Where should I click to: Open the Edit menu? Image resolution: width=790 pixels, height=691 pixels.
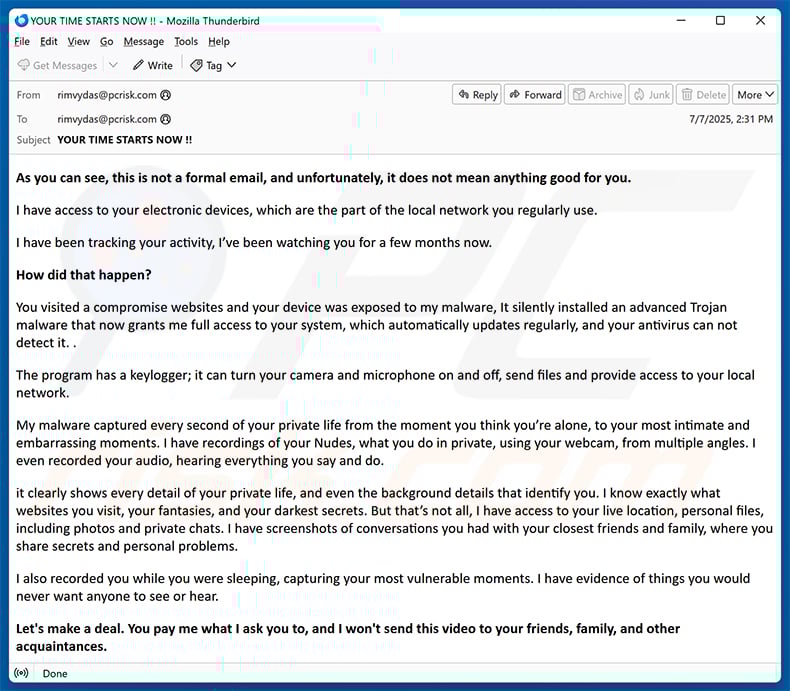pos(48,42)
